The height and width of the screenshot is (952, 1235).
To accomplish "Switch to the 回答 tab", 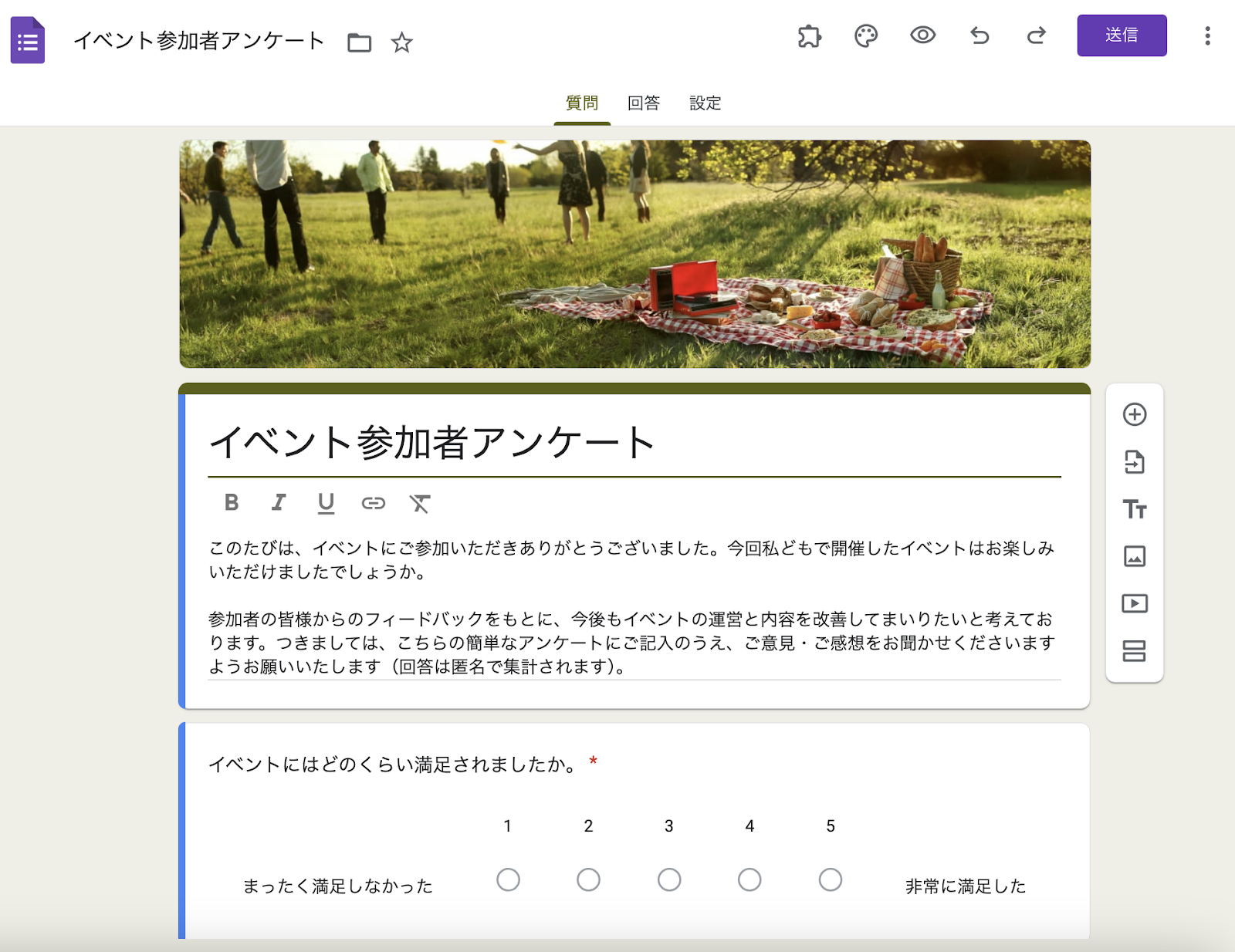I will pyautogui.click(x=643, y=103).
